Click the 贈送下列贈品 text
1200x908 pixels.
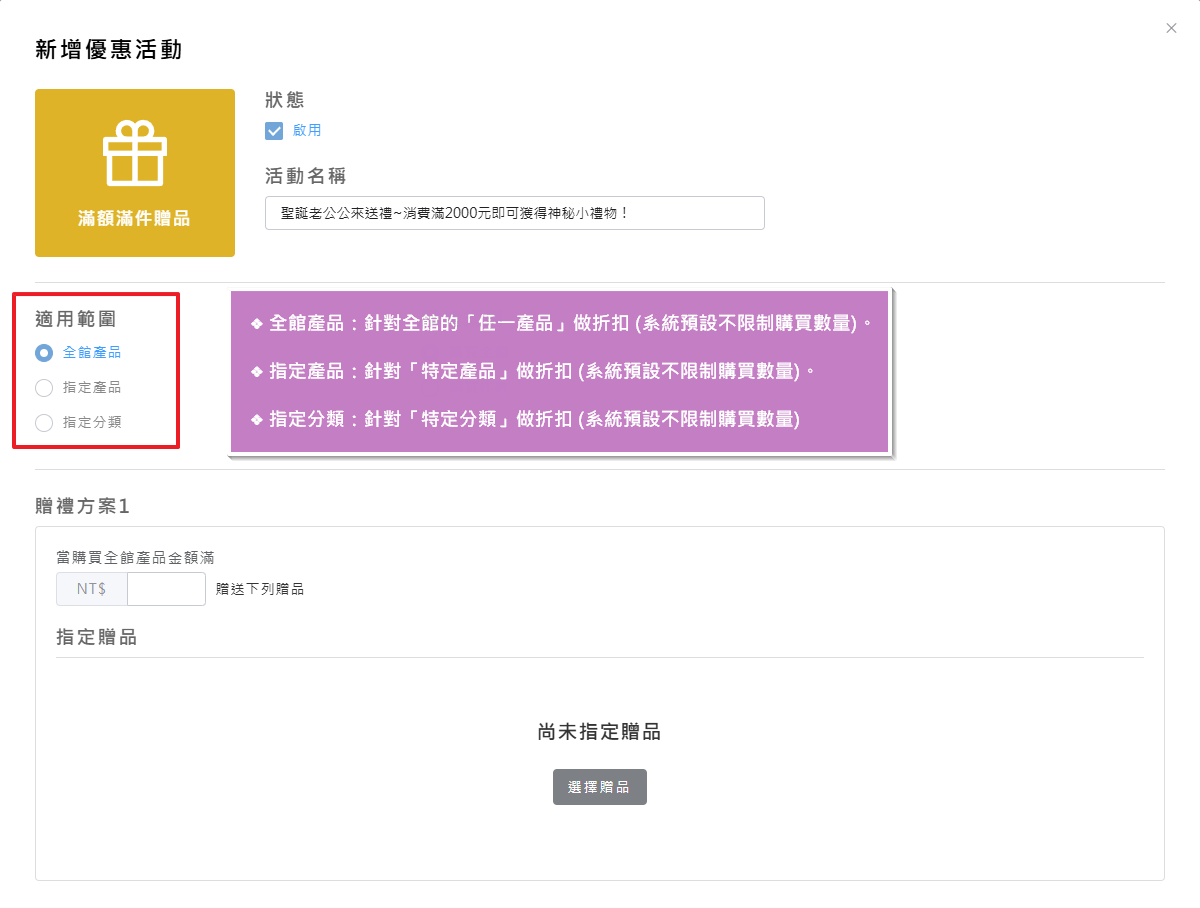pos(260,589)
